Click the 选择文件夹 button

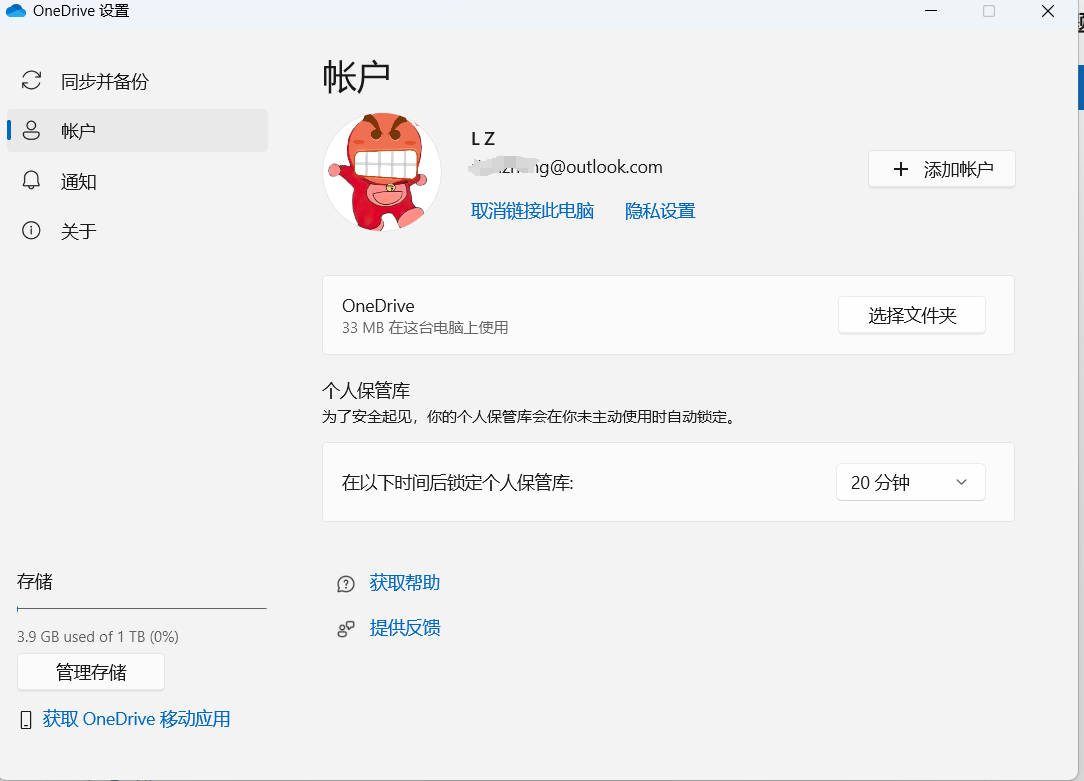(912, 315)
